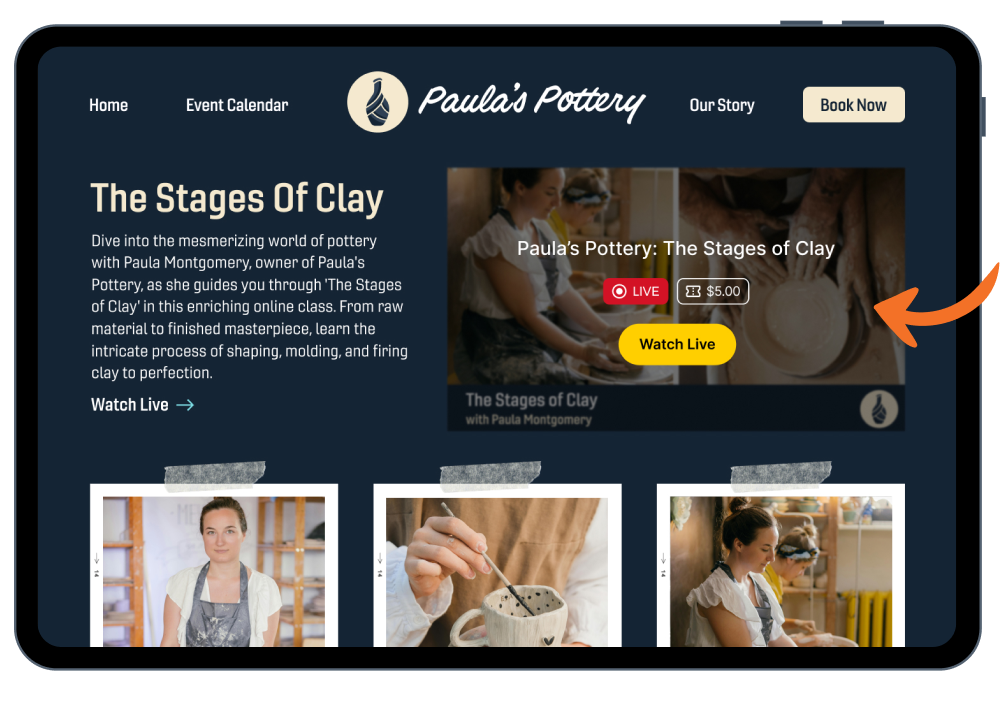The image size is (1000, 702).
Task: Click the red LIVE badge icon
Action: coord(619,291)
